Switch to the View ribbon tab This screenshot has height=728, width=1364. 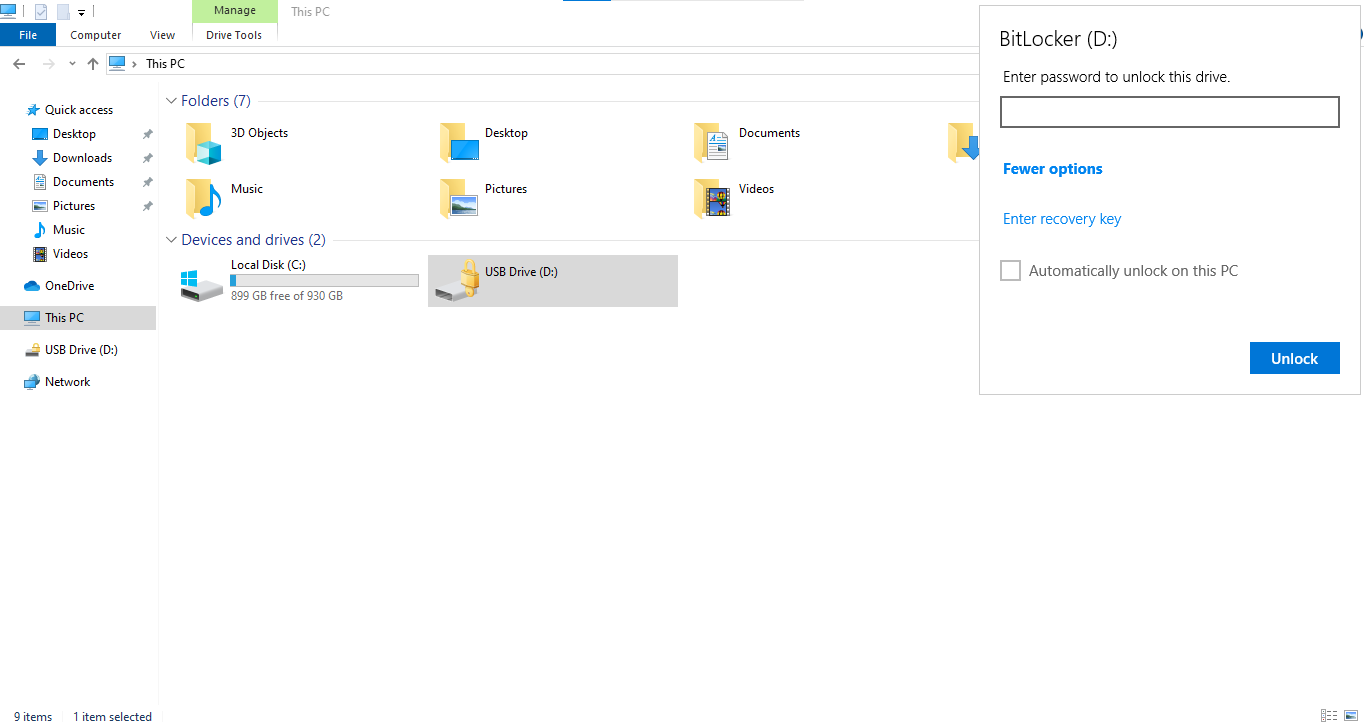point(163,35)
